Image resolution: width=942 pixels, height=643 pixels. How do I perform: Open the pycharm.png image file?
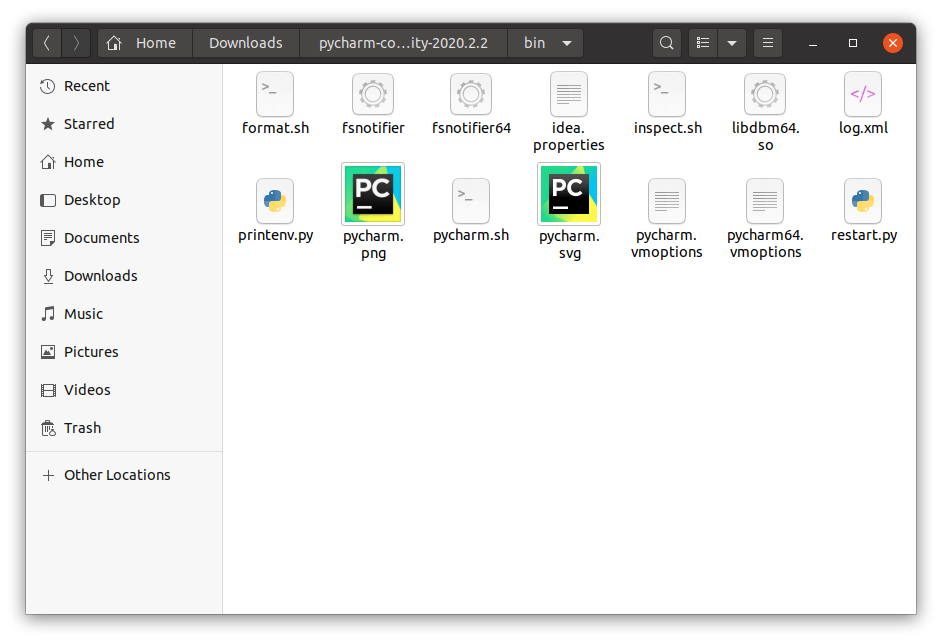point(372,193)
